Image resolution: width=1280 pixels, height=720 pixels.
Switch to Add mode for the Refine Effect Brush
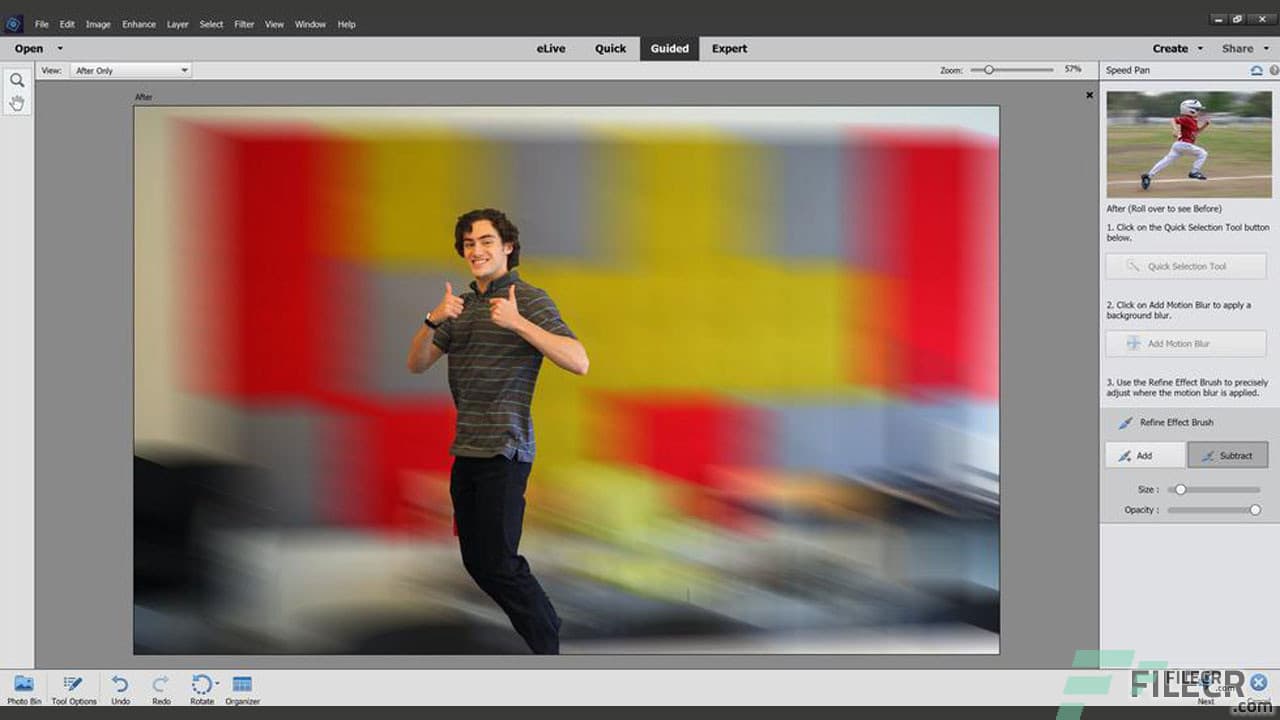[1144, 455]
